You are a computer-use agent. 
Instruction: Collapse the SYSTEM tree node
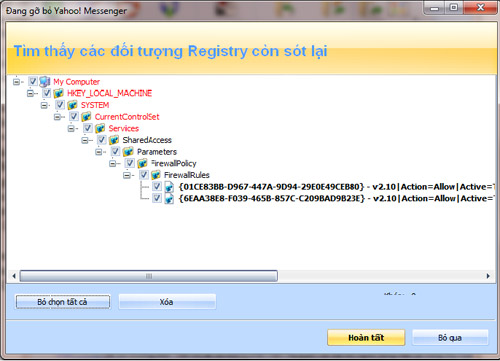tap(44, 105)
